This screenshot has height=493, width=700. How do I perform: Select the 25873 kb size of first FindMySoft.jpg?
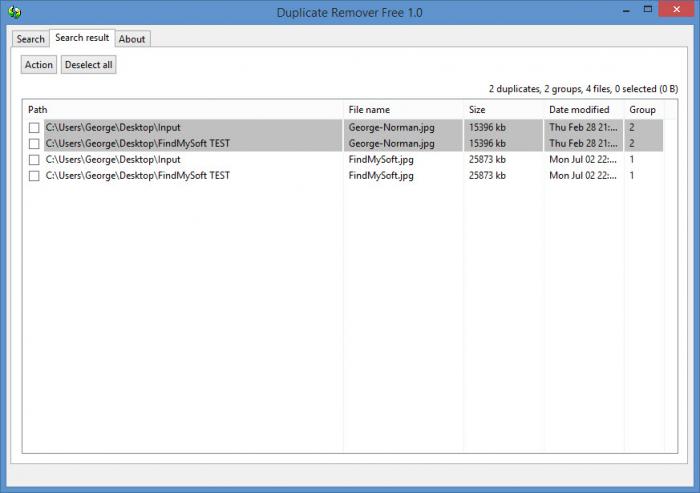487,160
